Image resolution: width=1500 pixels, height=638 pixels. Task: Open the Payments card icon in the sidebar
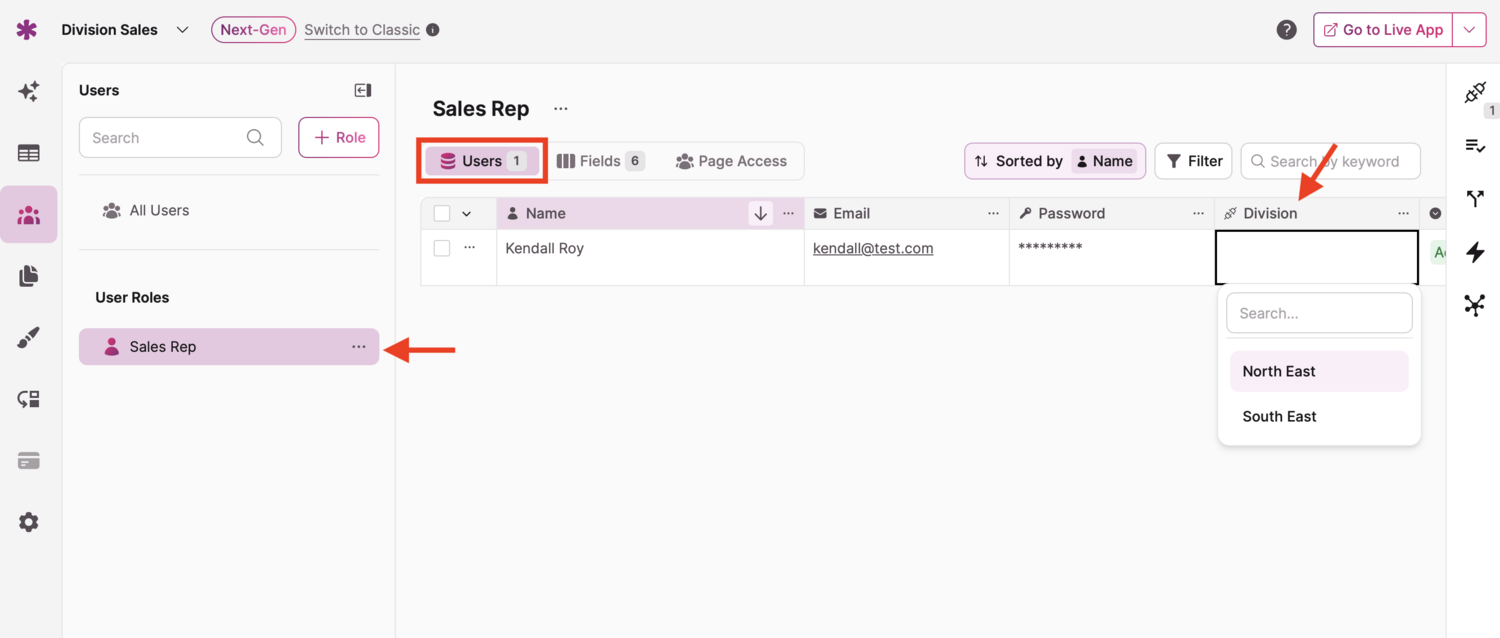coord(29,461)
